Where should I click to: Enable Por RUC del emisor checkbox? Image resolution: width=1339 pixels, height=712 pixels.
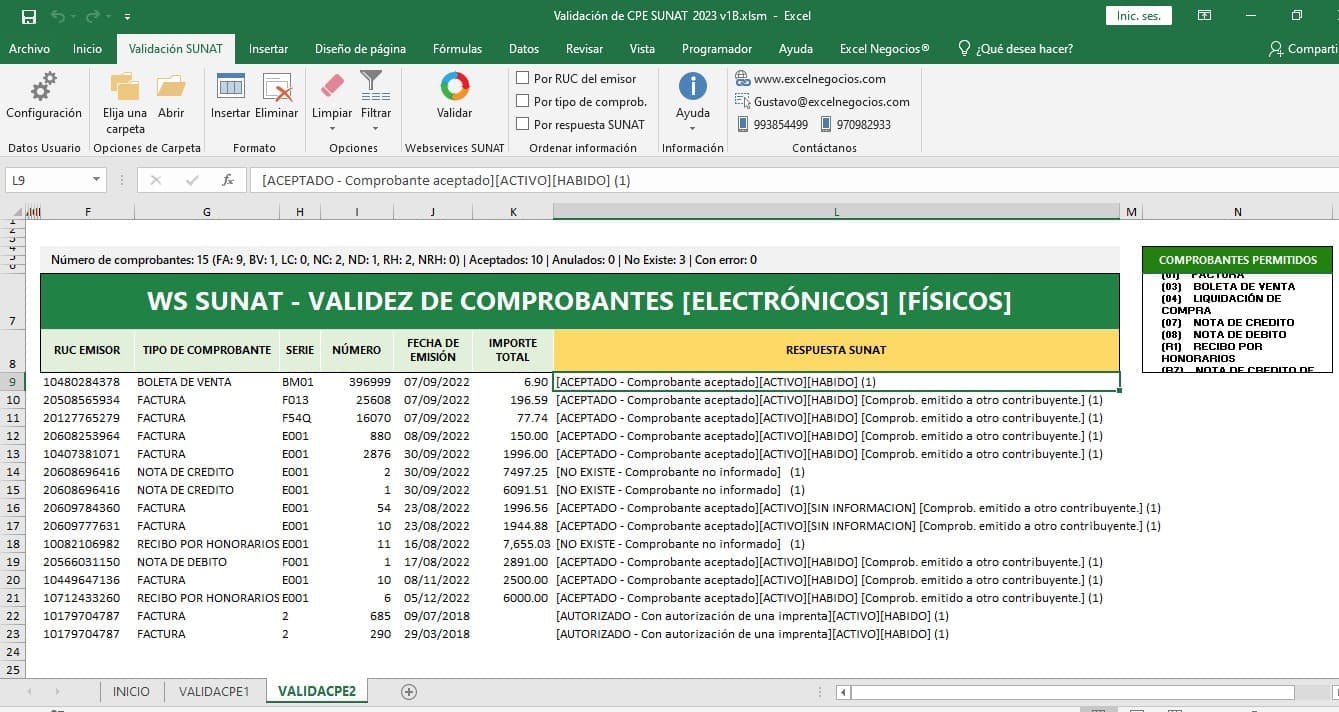coord(522,78)
